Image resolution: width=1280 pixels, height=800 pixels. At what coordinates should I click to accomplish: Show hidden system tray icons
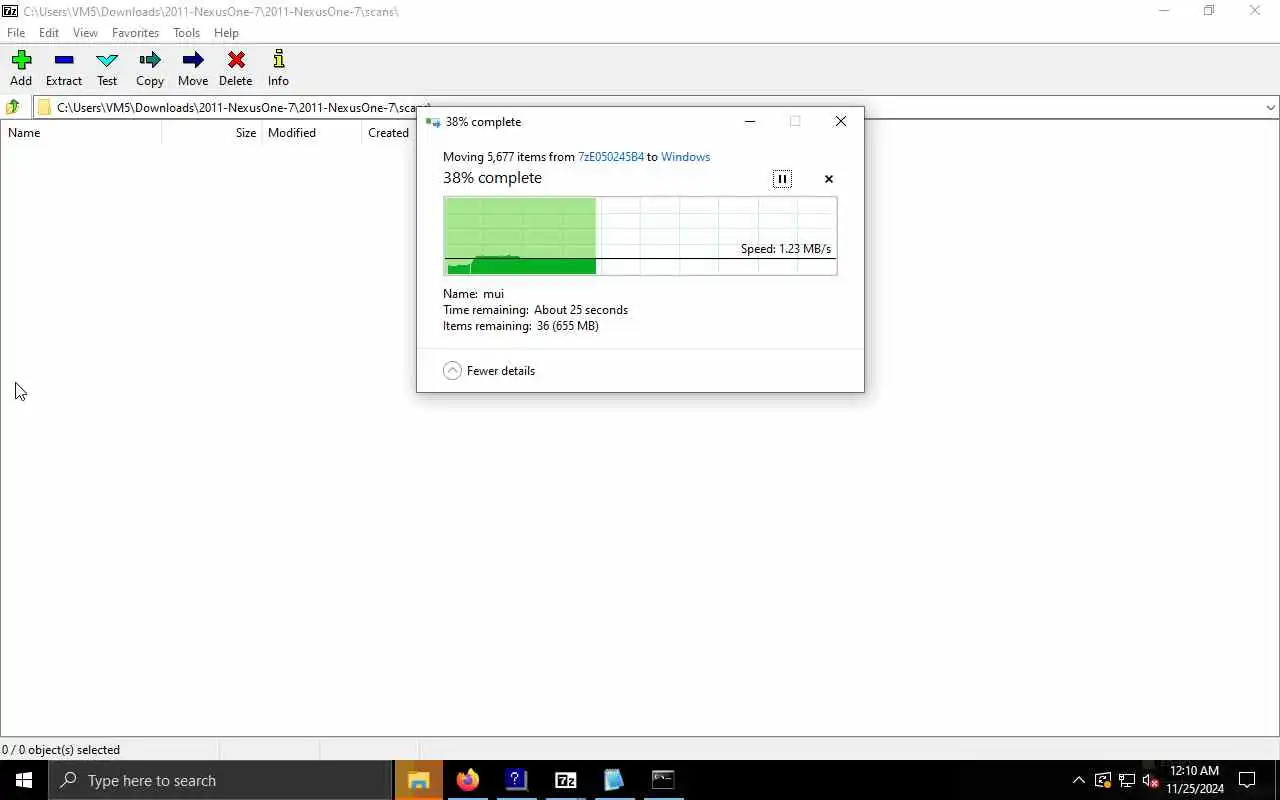pyautogui.click(x=1078, y=780)
